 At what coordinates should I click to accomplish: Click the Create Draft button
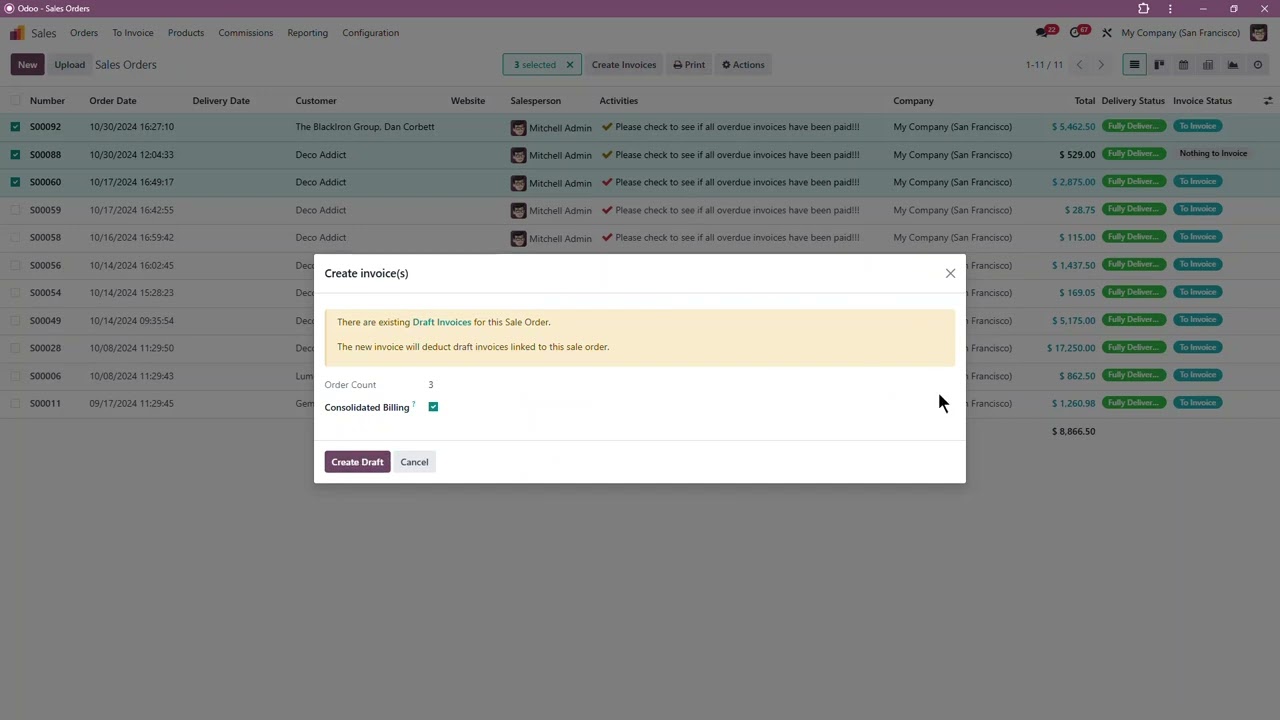(x=357, y=462)
